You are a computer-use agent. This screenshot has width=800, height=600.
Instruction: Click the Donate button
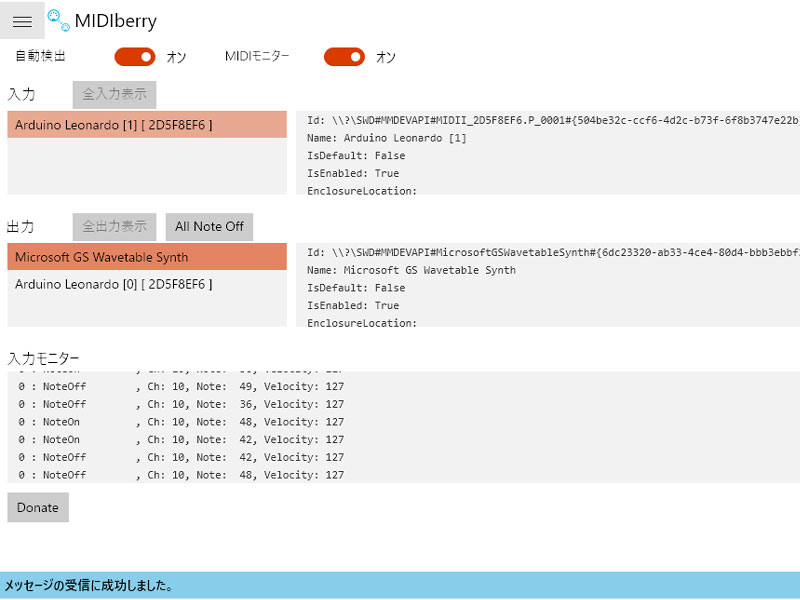(38, 507)
